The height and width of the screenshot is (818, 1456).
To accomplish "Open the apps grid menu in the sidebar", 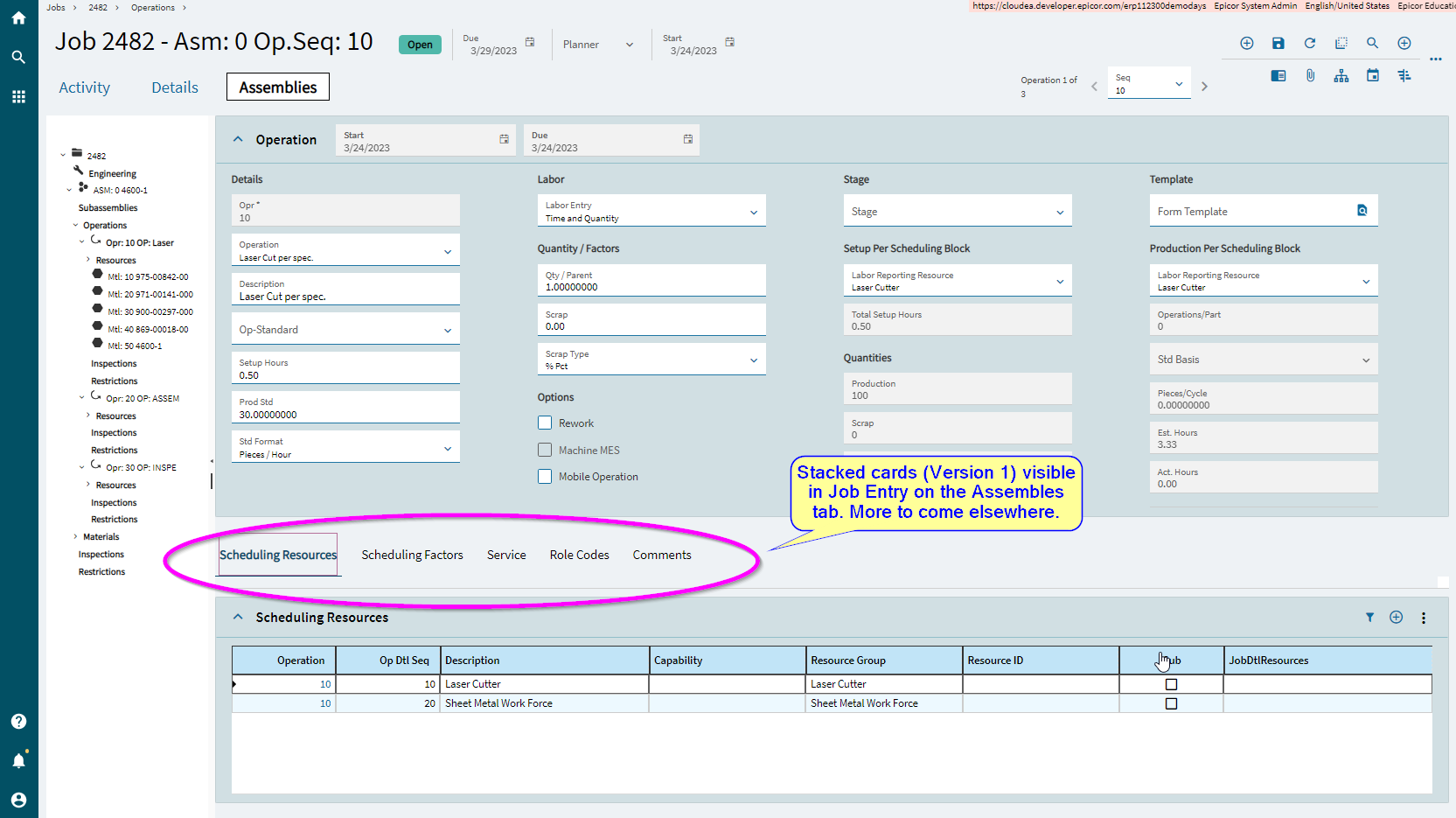I will pos(18,96).
